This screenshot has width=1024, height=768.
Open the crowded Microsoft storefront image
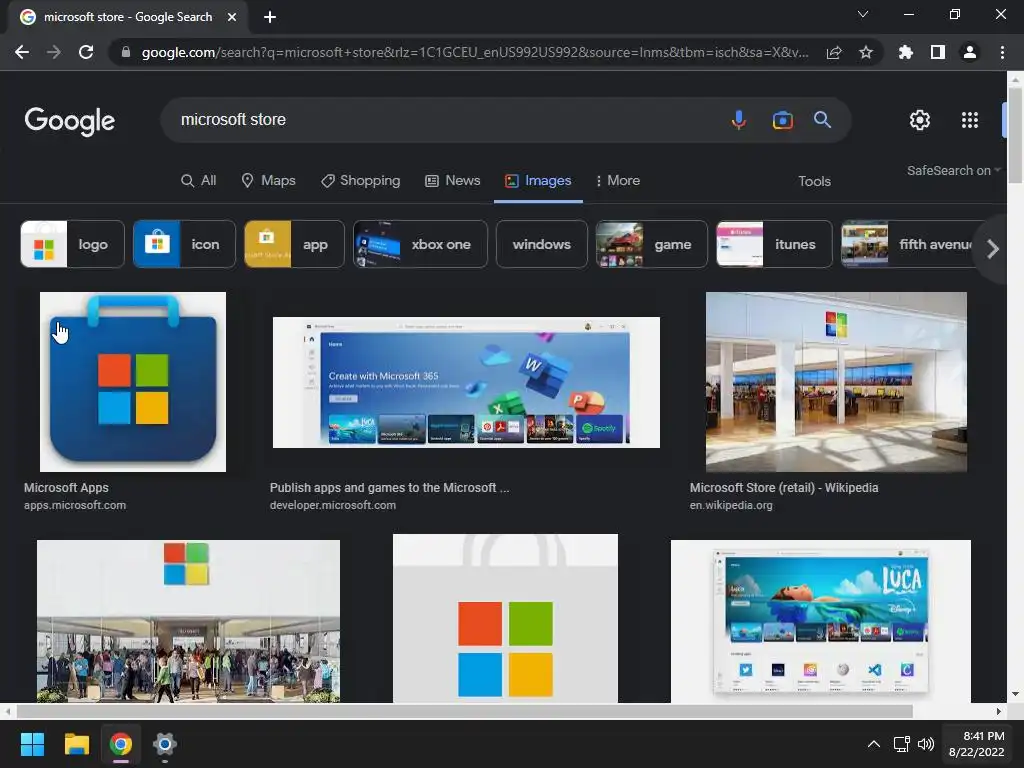point(188,621)
